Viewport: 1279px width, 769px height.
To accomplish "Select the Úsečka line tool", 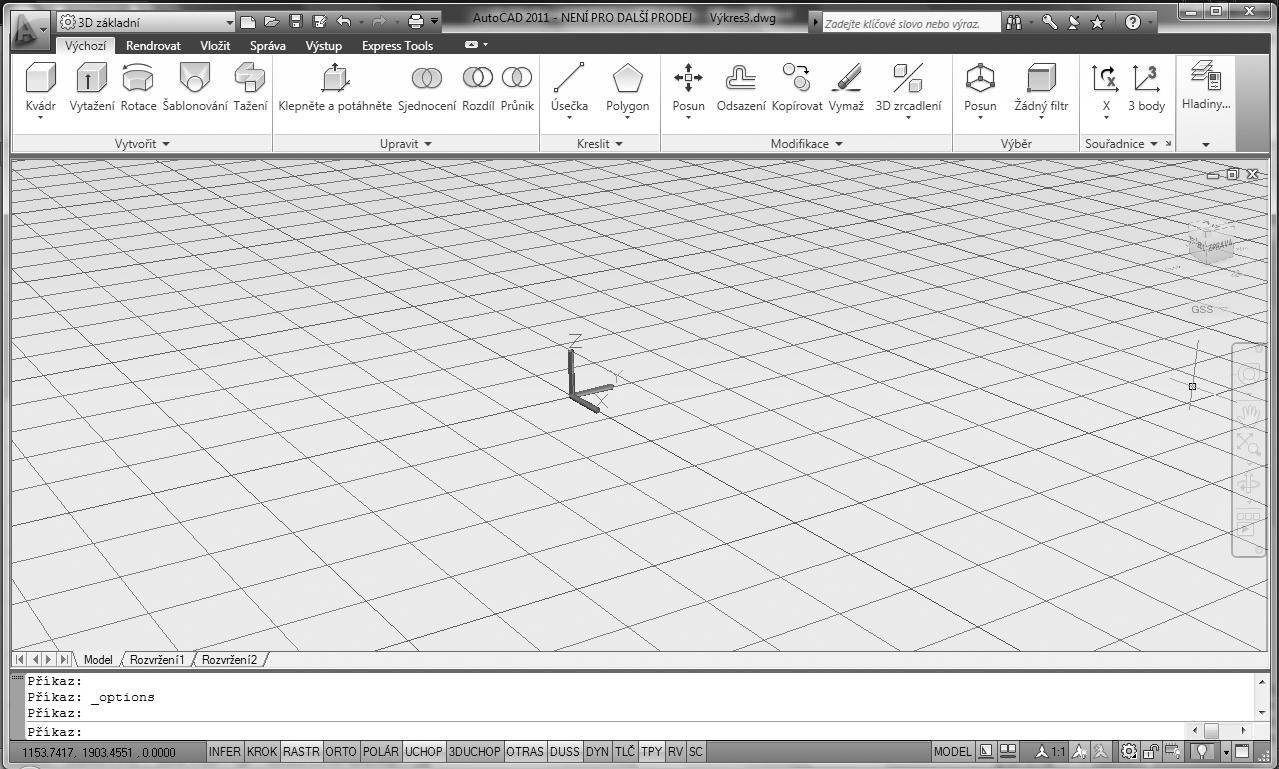I will point(569,88).
